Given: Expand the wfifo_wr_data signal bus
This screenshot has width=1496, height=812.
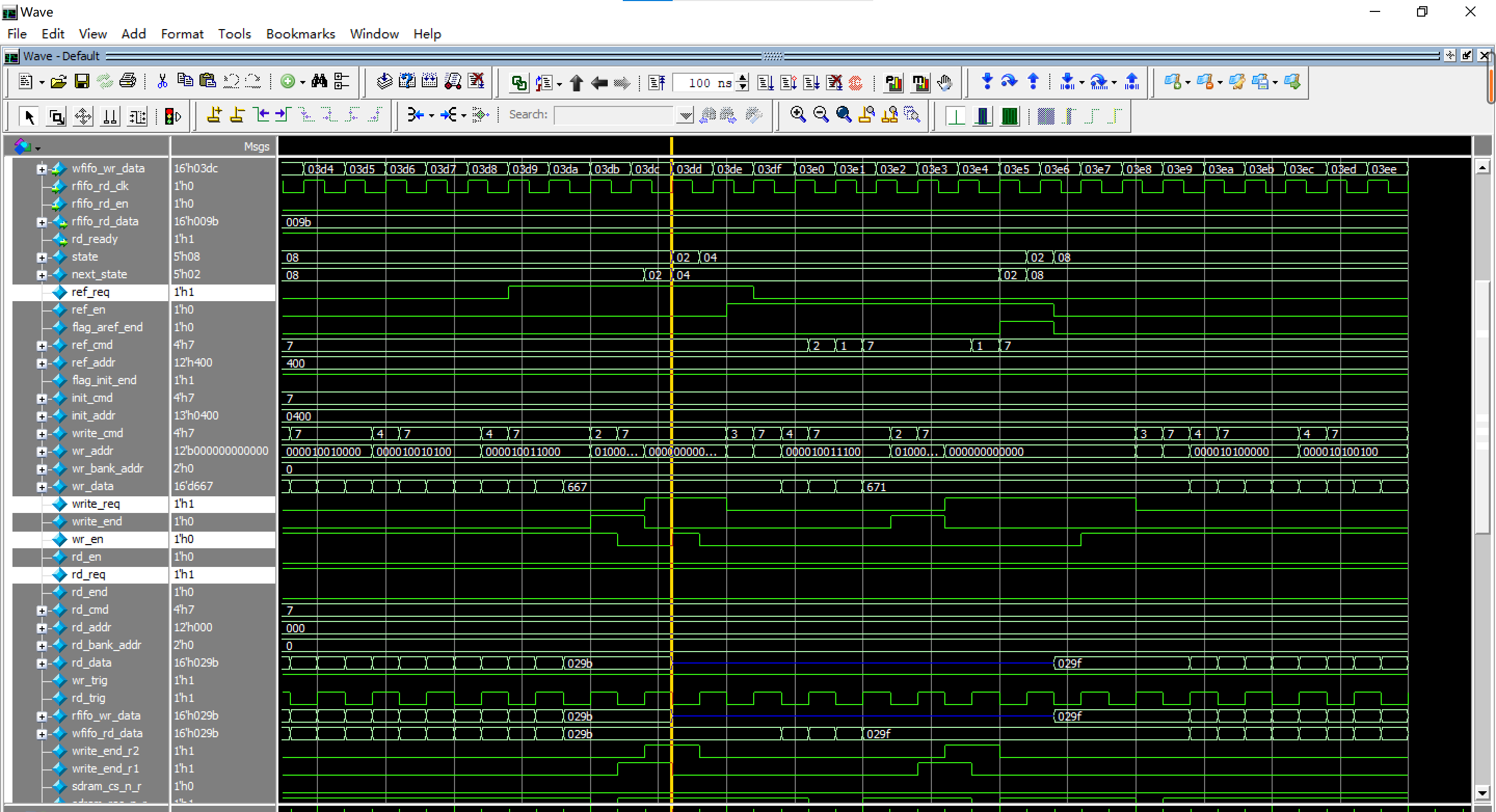Looking at the screenshot, I should (x=42, y=169).
